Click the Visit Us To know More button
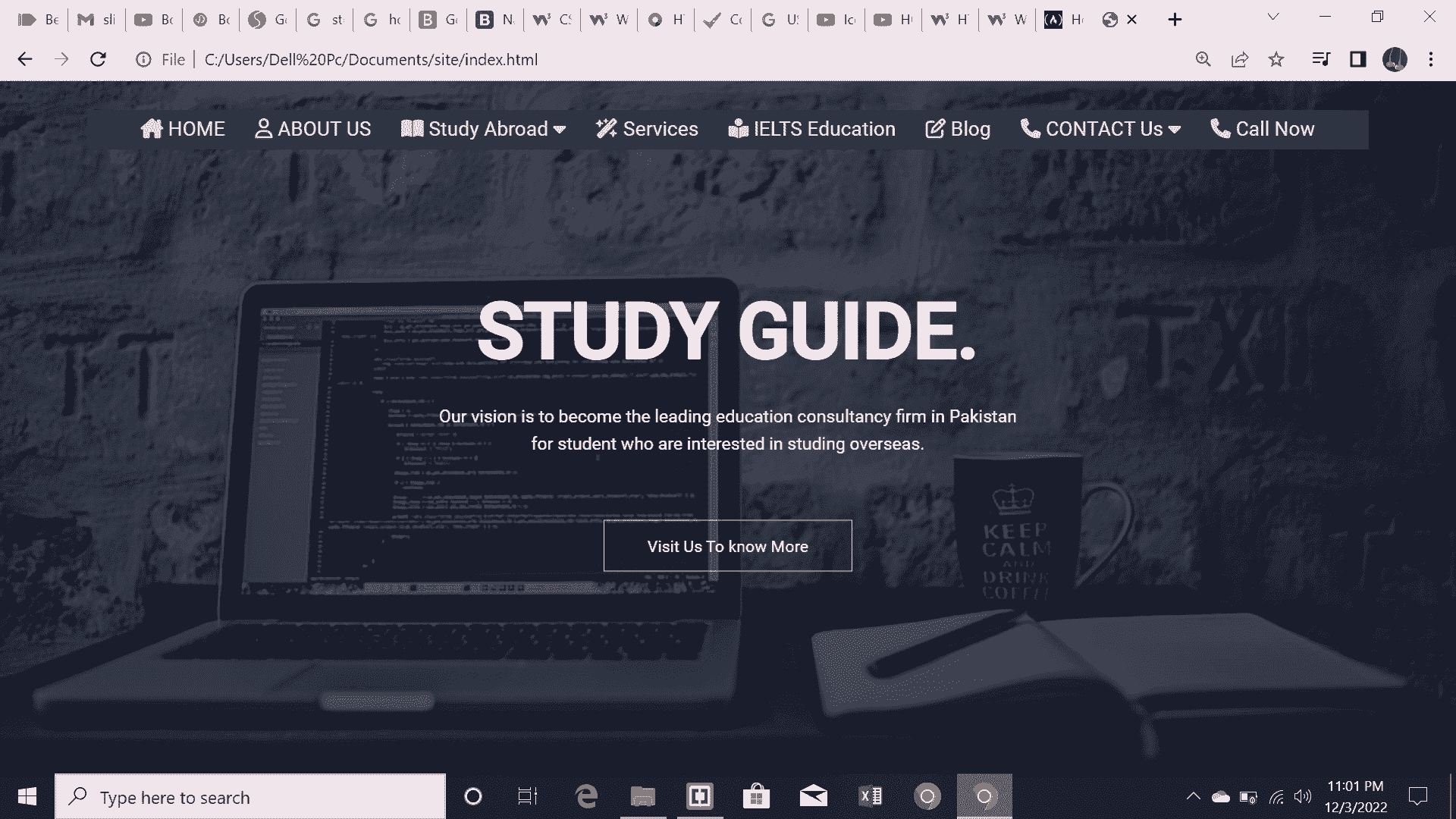The width and height of the screenshot is (1456, 819). pyautogui.click(x=727, y=545)
